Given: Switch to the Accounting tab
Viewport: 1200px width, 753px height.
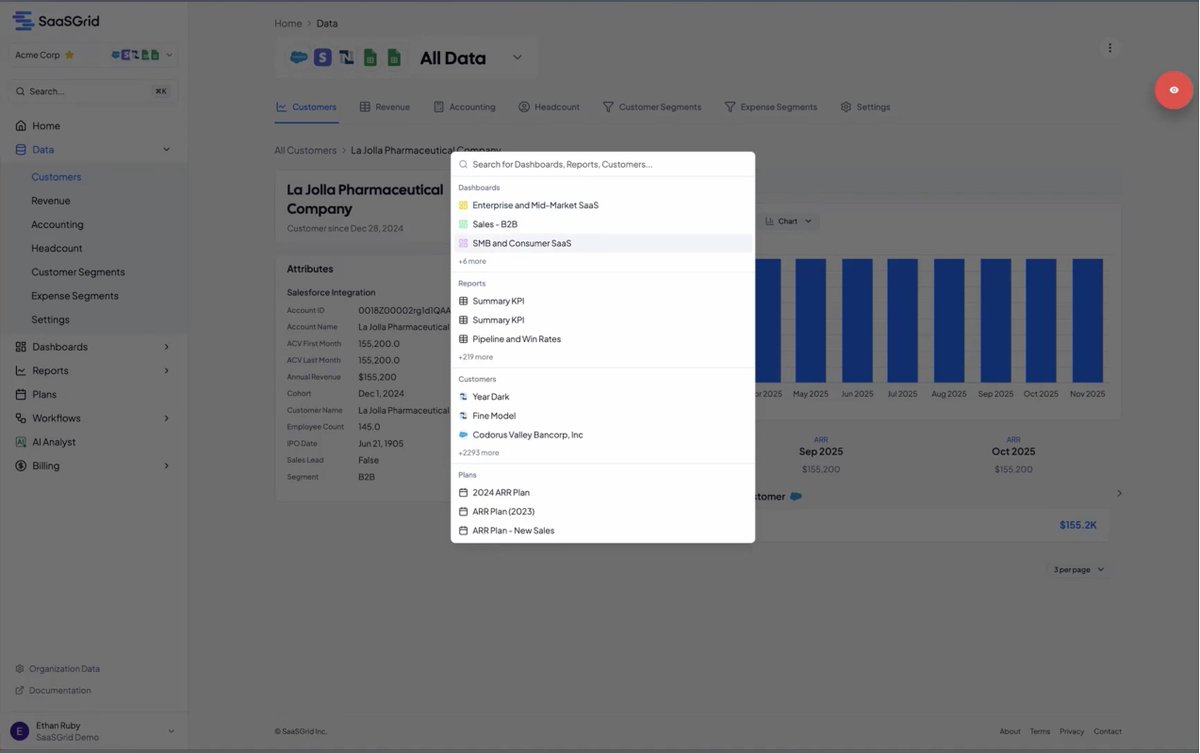Looking at the screenshot, I should tap(464, 107).
